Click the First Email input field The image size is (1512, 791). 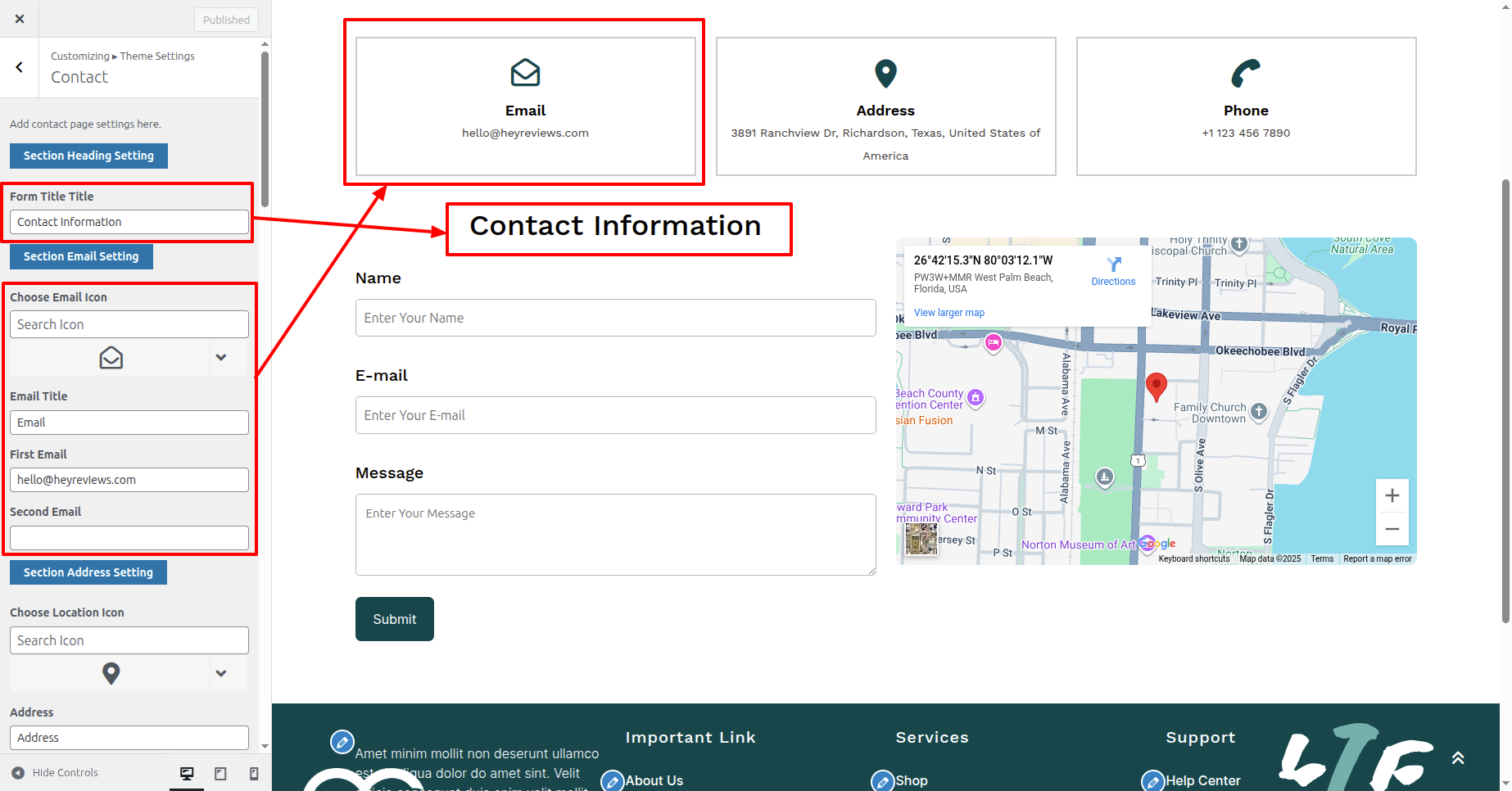click(129, 480)
